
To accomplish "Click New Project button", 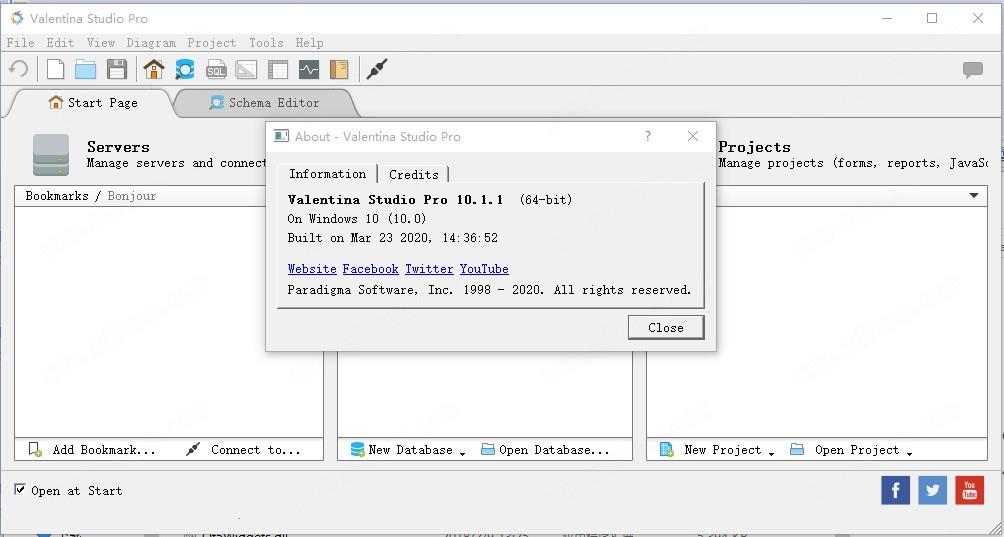I will (x=711, y=449).
